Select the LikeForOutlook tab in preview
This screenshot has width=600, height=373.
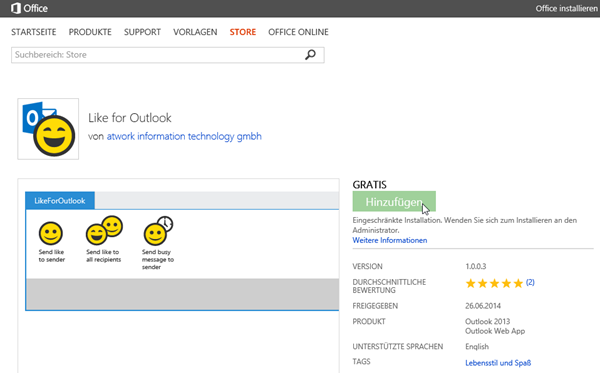pyautogui.click(x=60, y=201)
